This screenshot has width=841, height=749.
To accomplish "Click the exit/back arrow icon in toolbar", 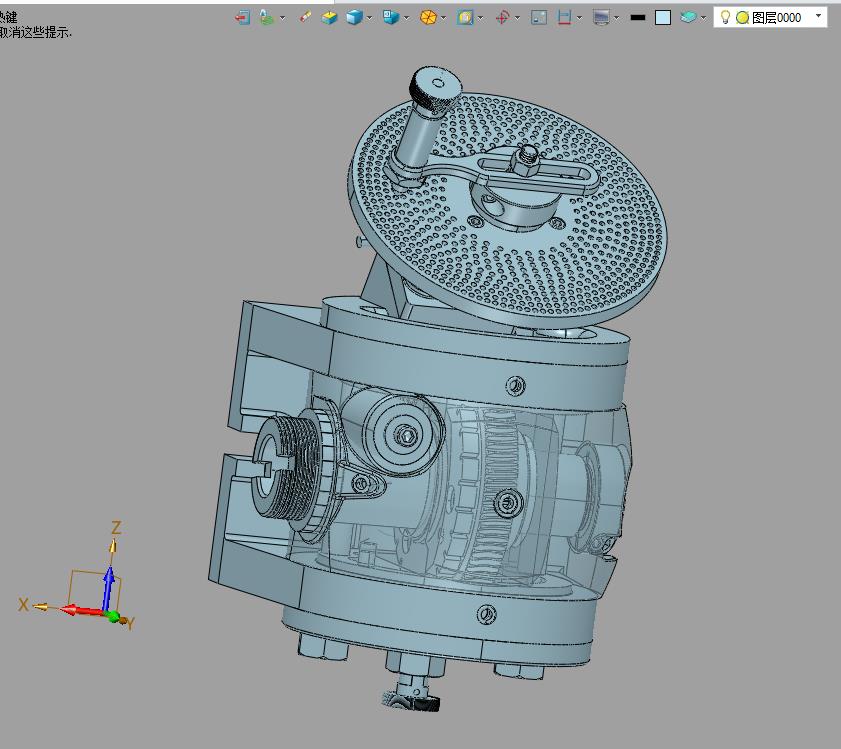I will [x=242, y=18].
